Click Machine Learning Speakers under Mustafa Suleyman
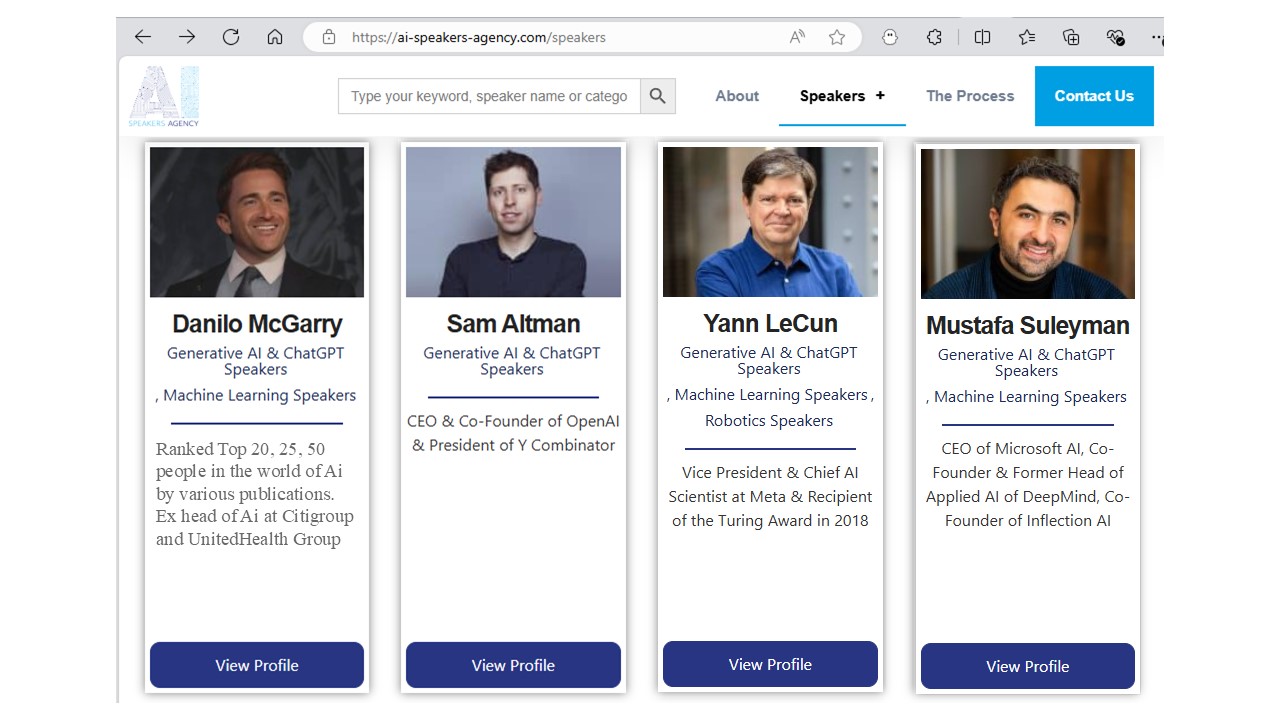This screenshot has width=1280, height=720. tap(1030, 396)
